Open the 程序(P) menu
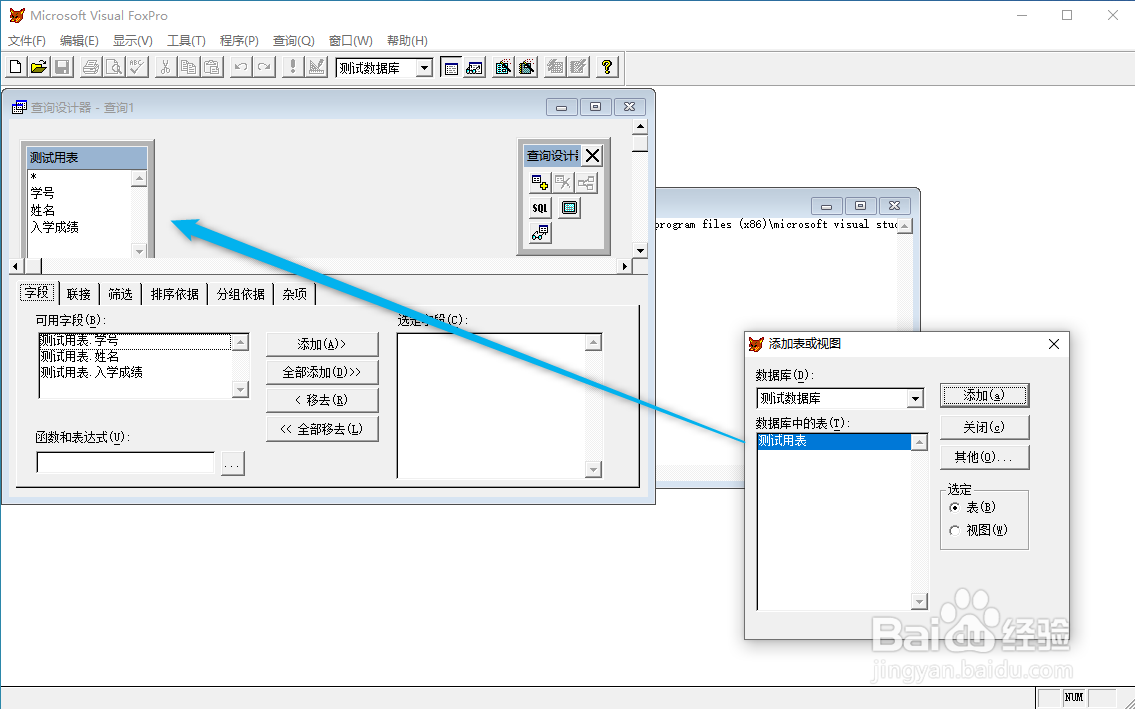The width and height of the screenshot is (1135, 709). pos(239,41)
